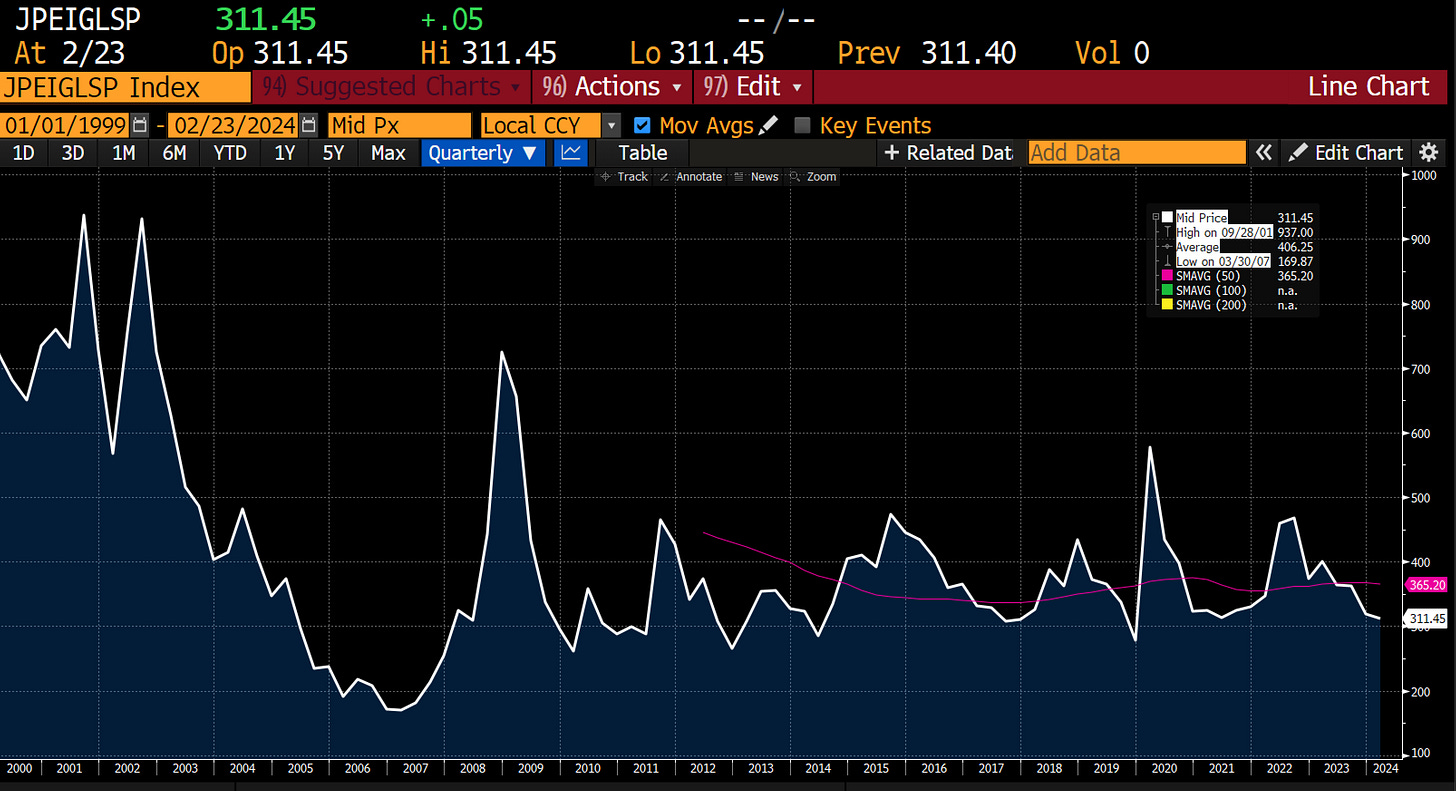Activate the Zoom magnifier icon
Screen dimensions: 1456x791
(x=795, y=176)
